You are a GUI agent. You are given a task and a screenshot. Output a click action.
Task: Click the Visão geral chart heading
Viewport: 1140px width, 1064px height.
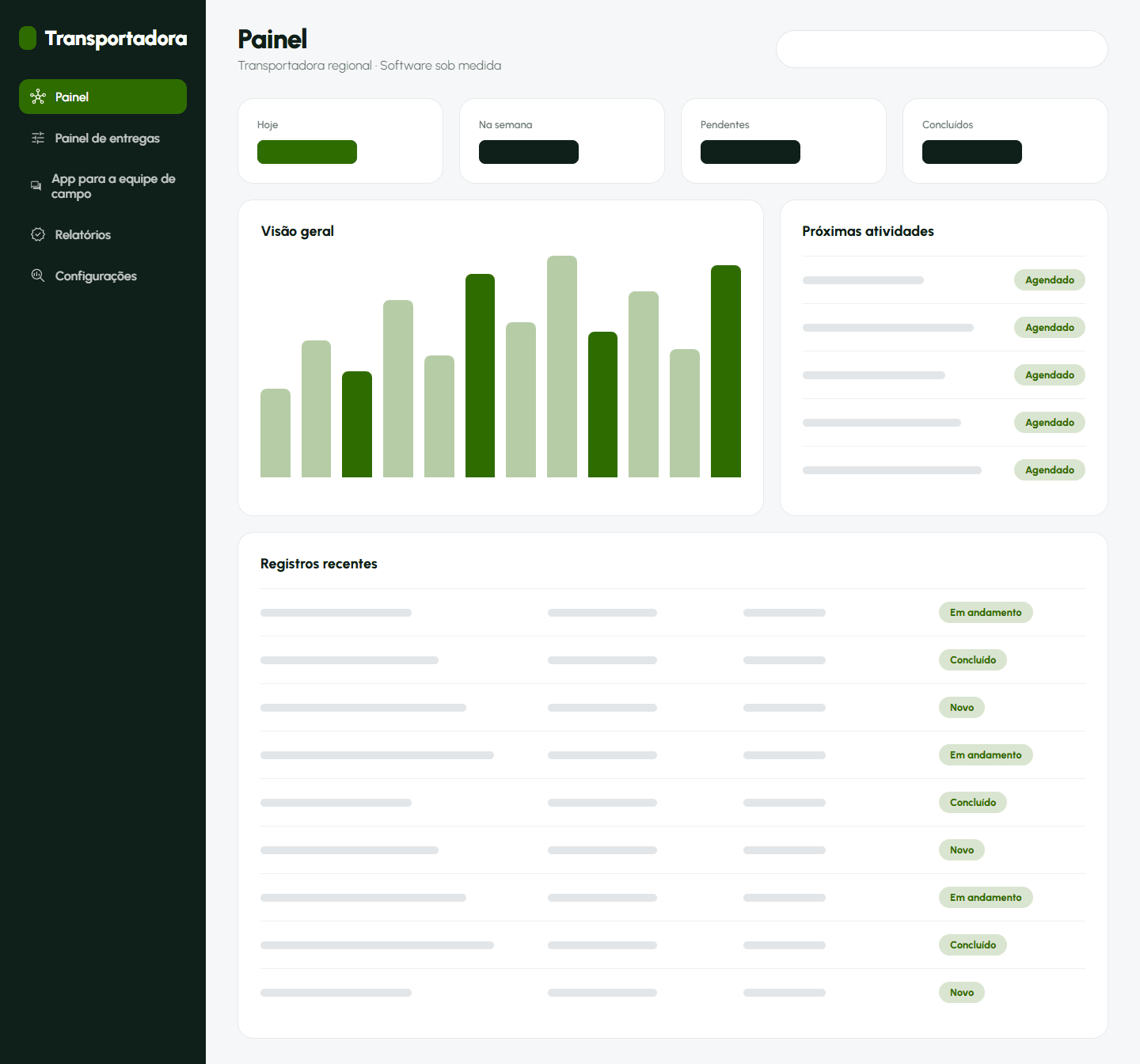pos(298,231)
